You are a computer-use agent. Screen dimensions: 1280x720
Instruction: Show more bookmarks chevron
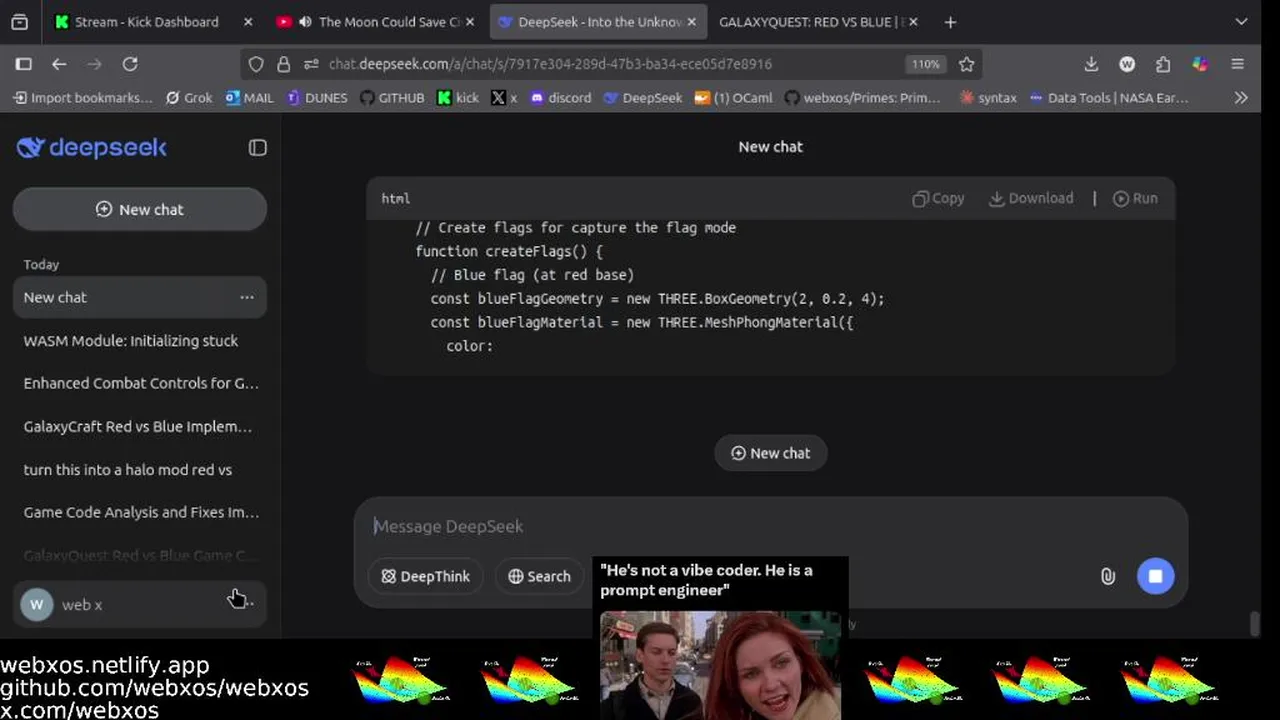click(x=1241, y=98)
